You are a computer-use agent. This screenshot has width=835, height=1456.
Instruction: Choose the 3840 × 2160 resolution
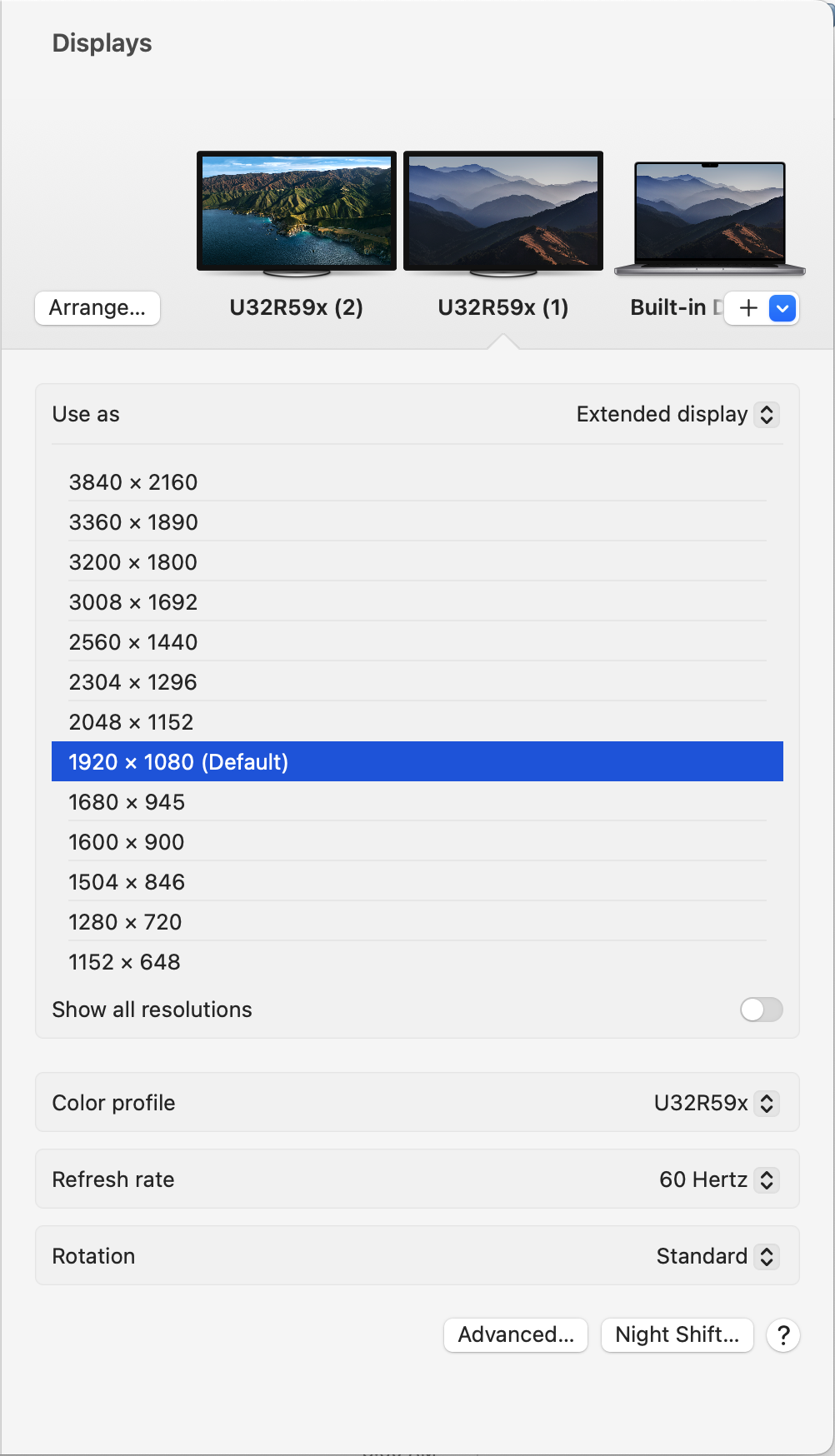click(x=133, y=482)
